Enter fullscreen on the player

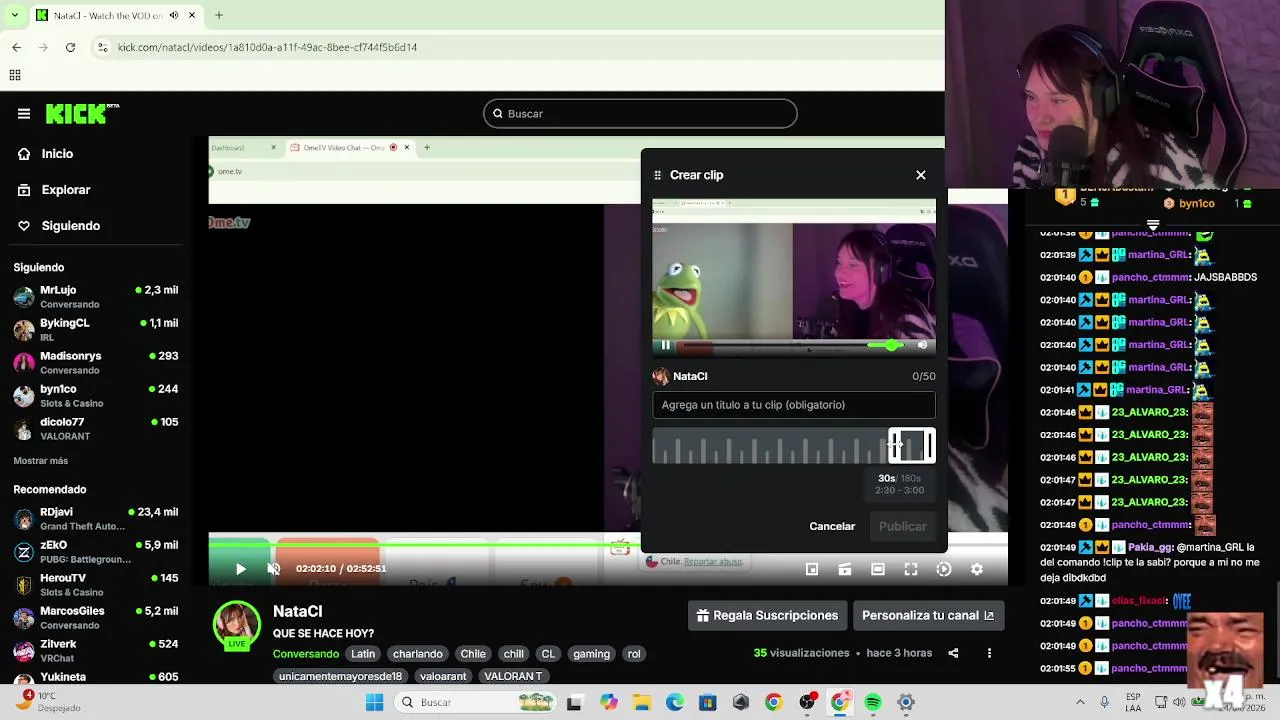[x=911, y=569]
